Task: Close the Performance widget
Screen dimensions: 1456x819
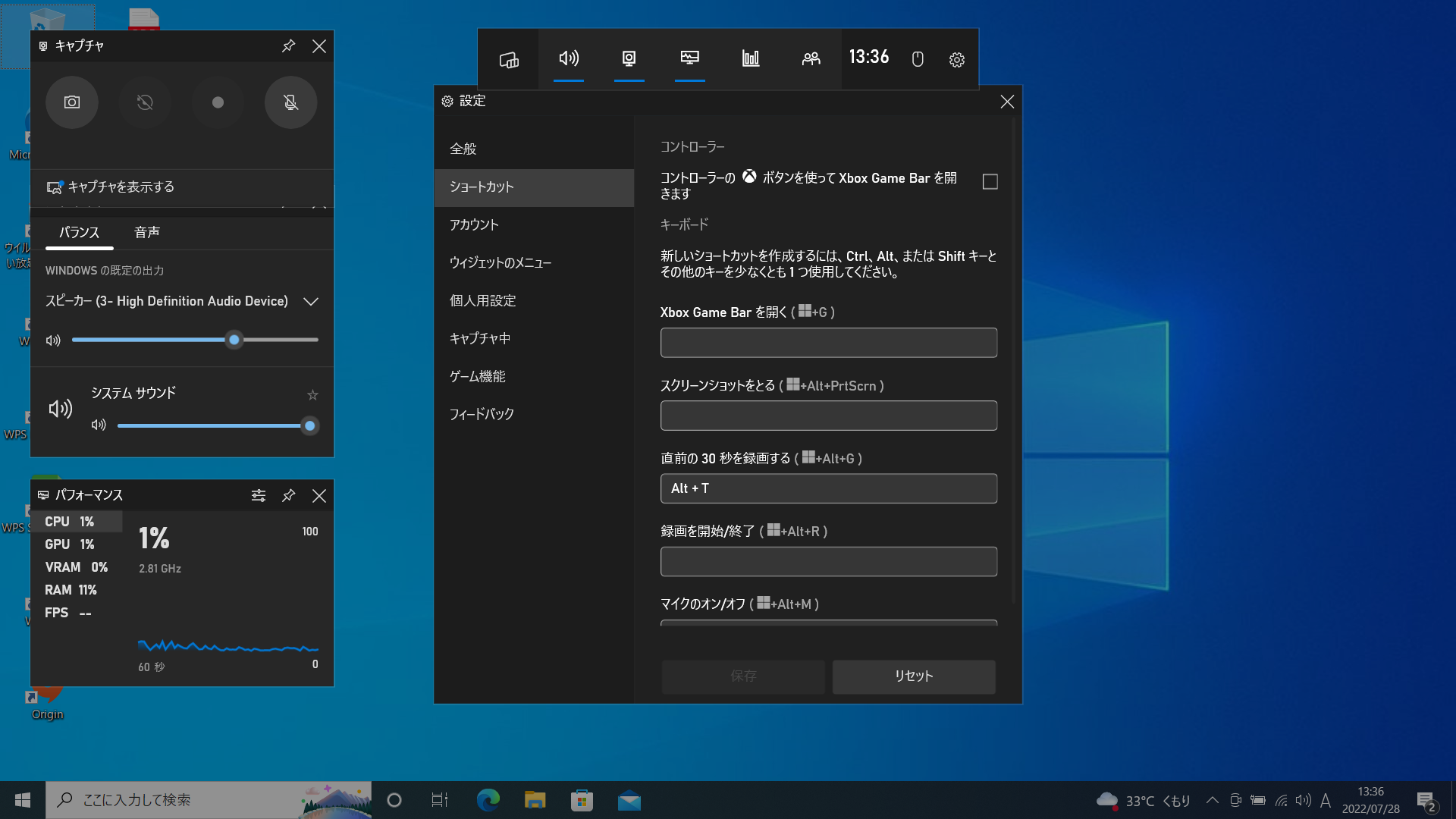Action: tap(319, 495)
